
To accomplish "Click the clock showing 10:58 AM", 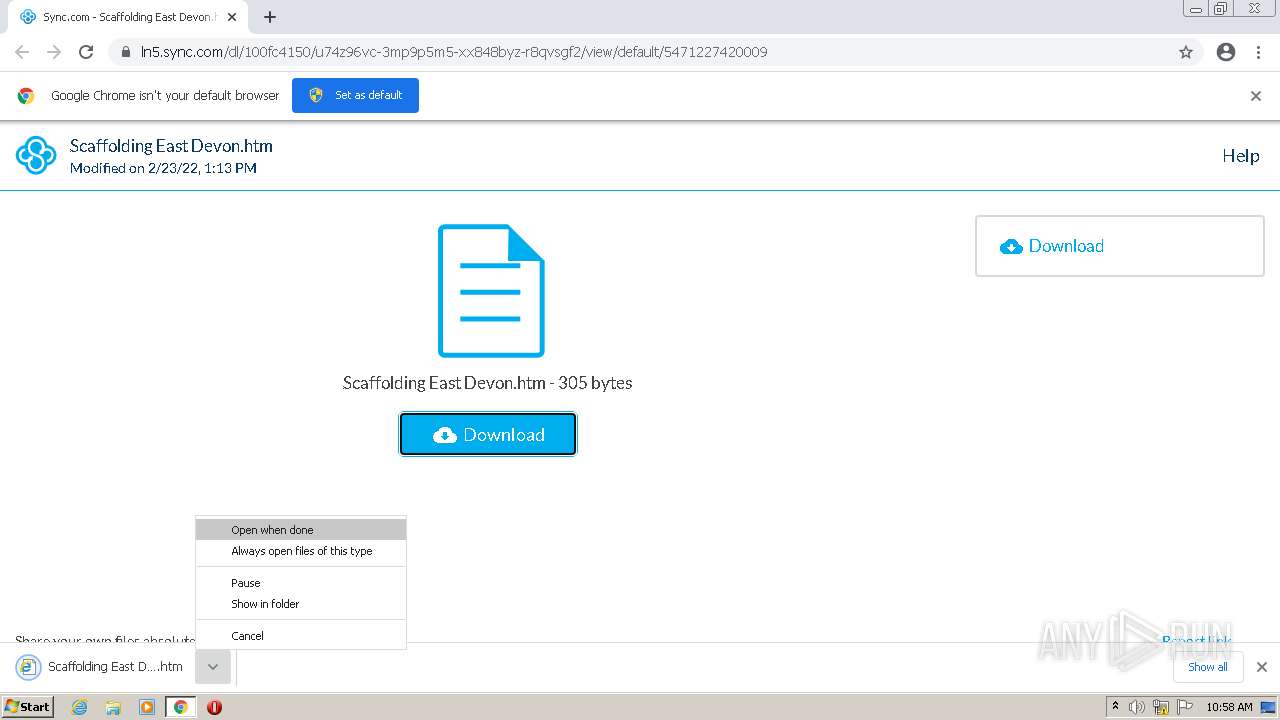I will (x=1229, y=707).
